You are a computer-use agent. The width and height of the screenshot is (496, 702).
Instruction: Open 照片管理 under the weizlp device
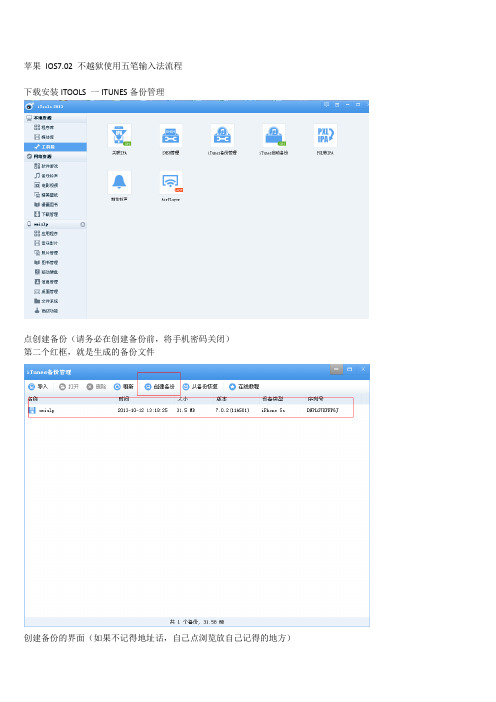click(x=46, y=253)
